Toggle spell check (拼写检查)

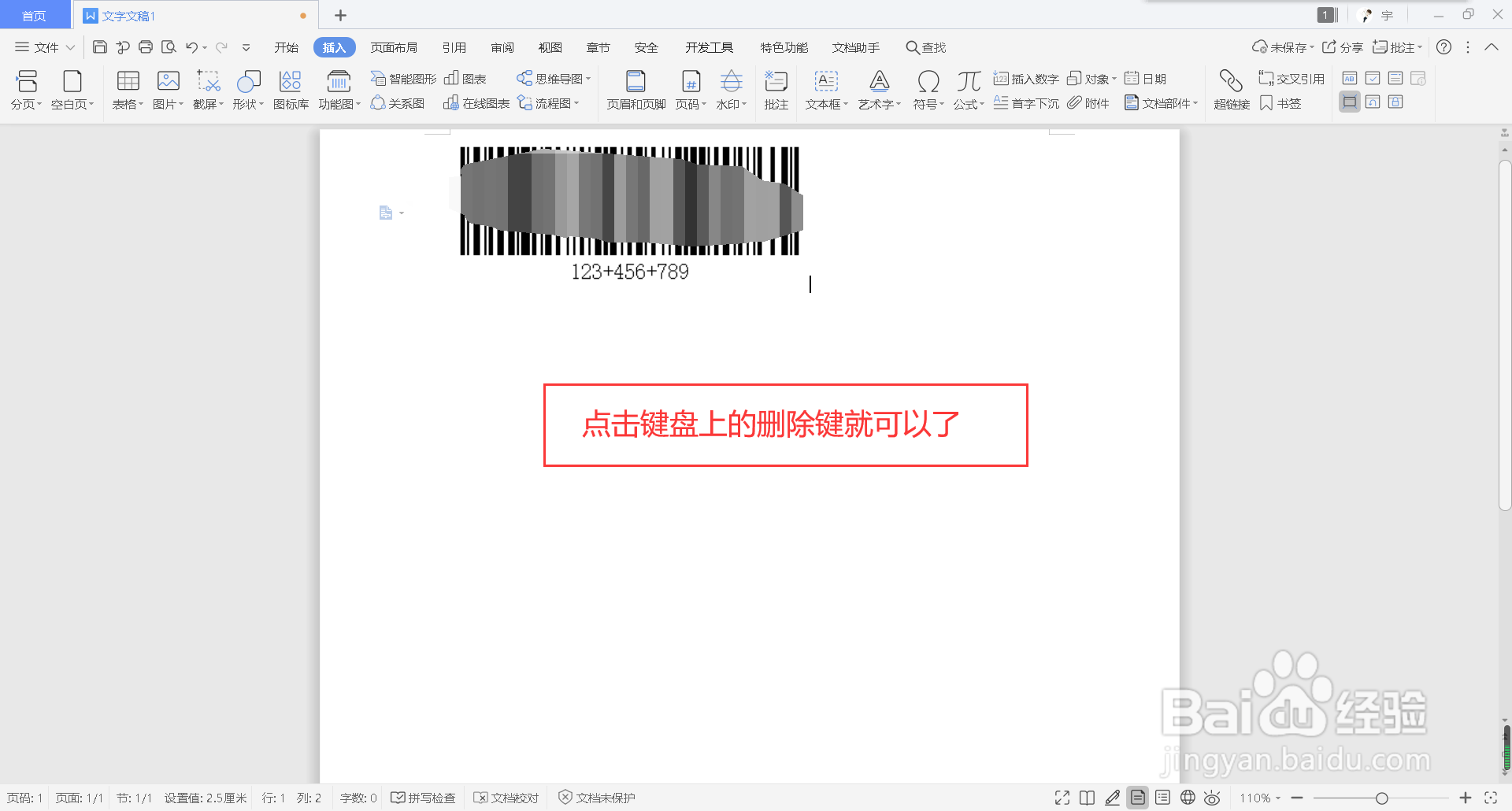(424, 798)
